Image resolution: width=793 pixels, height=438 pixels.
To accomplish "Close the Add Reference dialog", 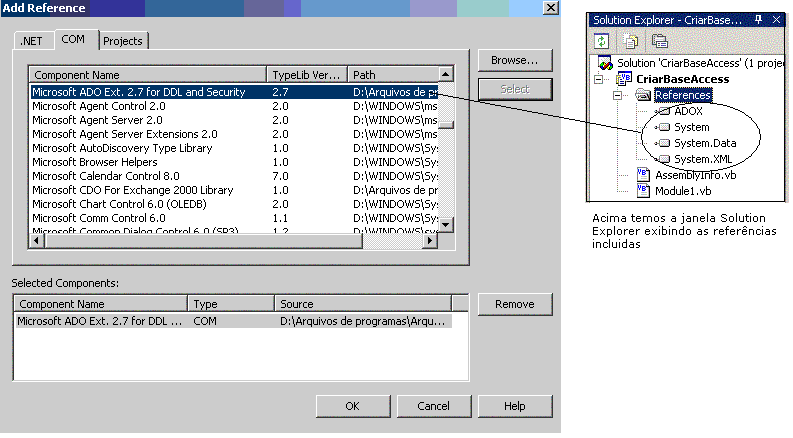I will click(551, 8).
